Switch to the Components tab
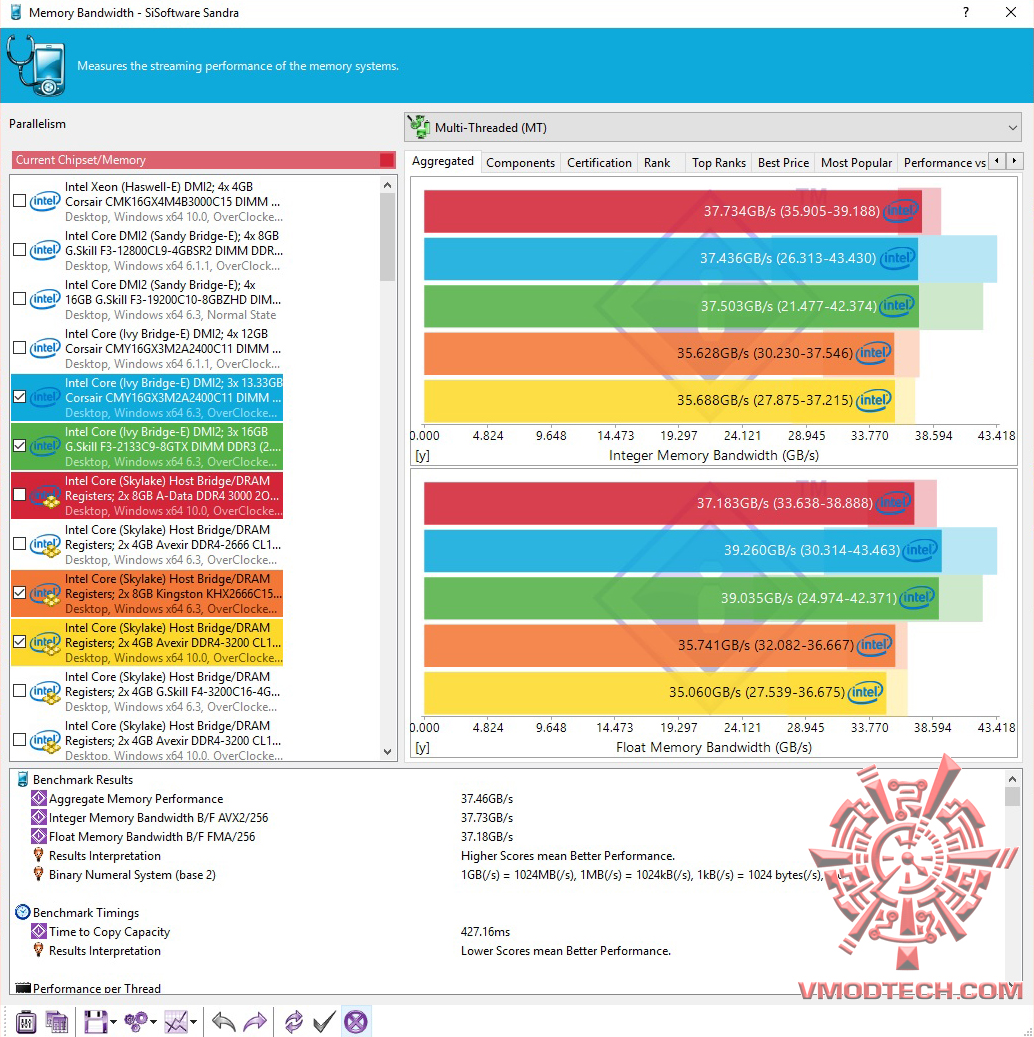Image resolution: width=1034 pixels, height=1037 pixels. pos(521,163)
